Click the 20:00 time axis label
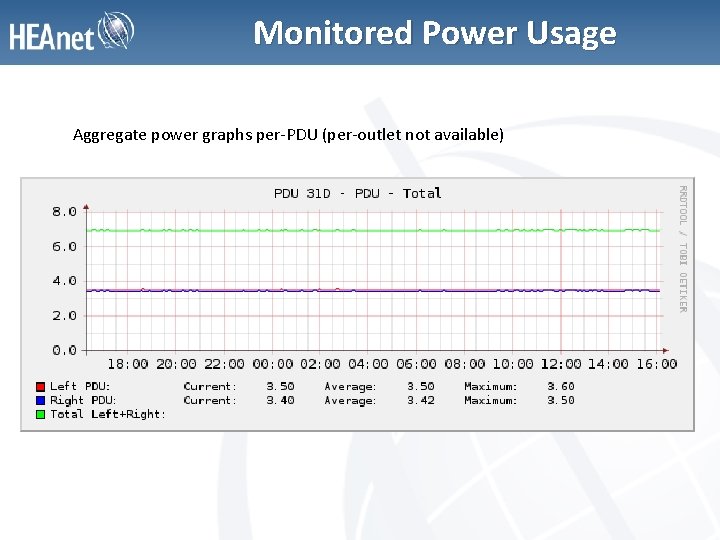The image size is (720, 540). click(x=176, y=365)
